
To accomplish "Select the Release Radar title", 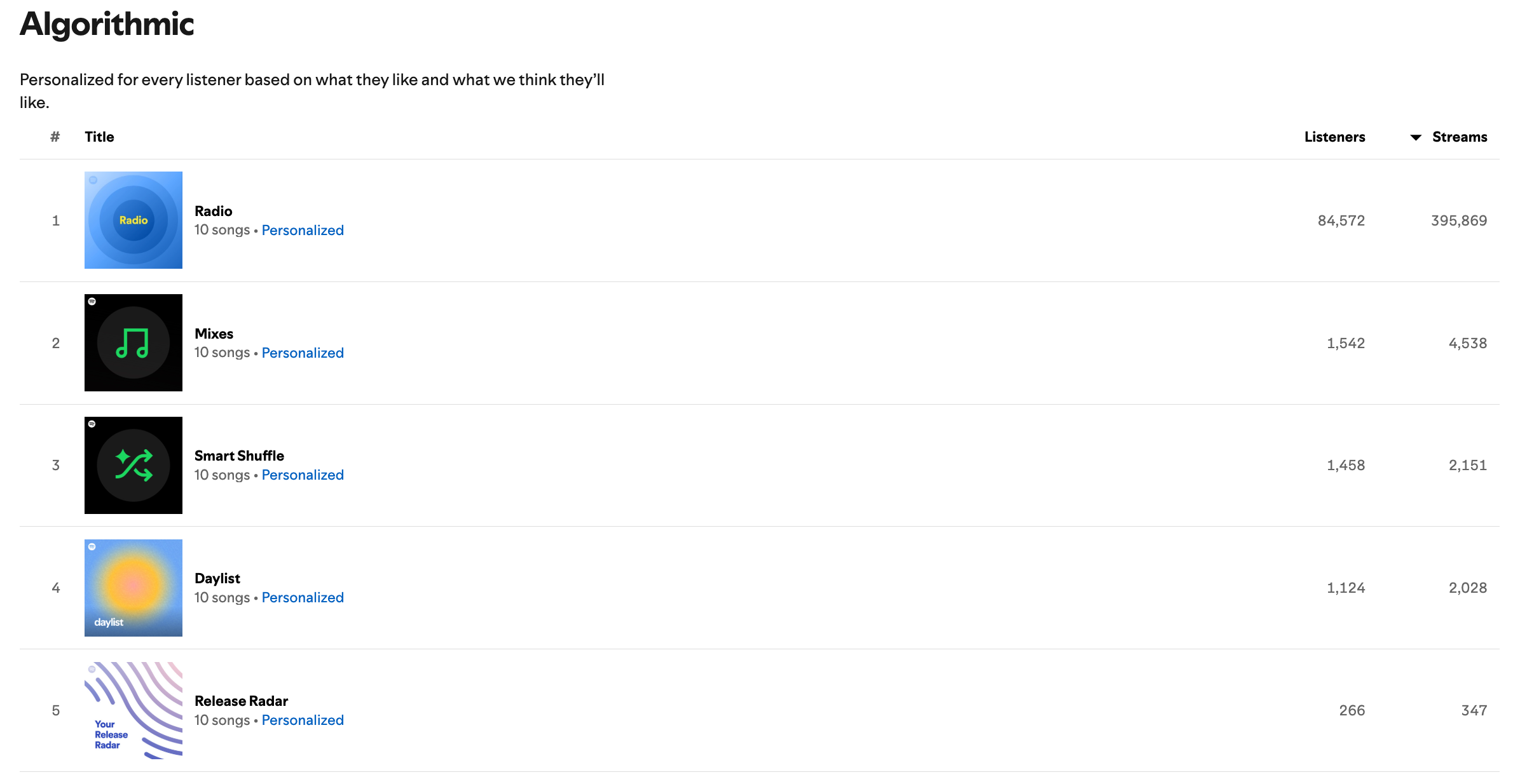I will click(241, 701).
